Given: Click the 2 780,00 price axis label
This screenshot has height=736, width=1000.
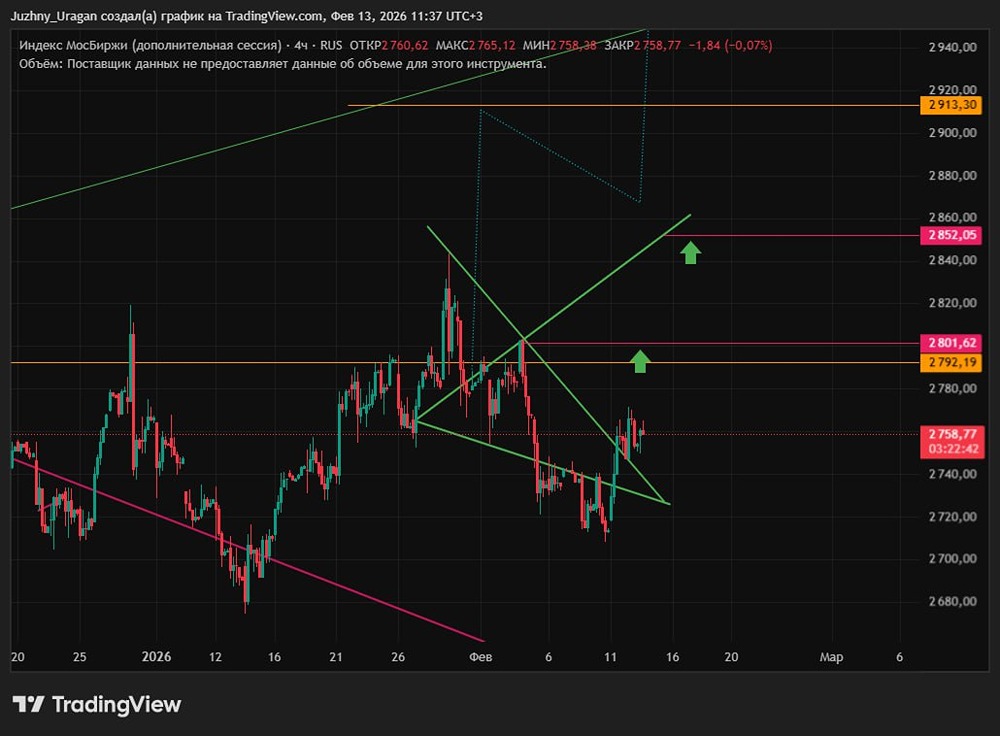Looking at the screenshot, I should pyautogui.click(x=952, y=388).
